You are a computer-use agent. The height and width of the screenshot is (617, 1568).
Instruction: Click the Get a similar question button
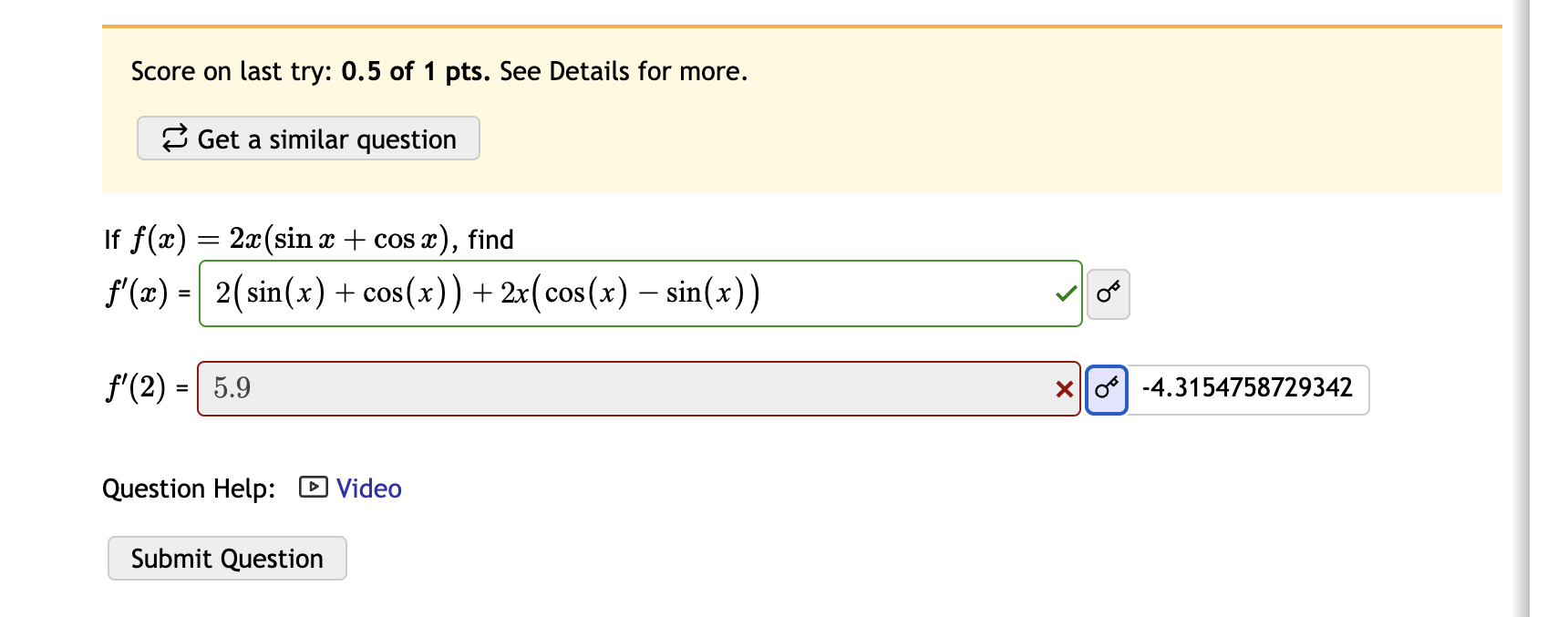tap(307, 139)
